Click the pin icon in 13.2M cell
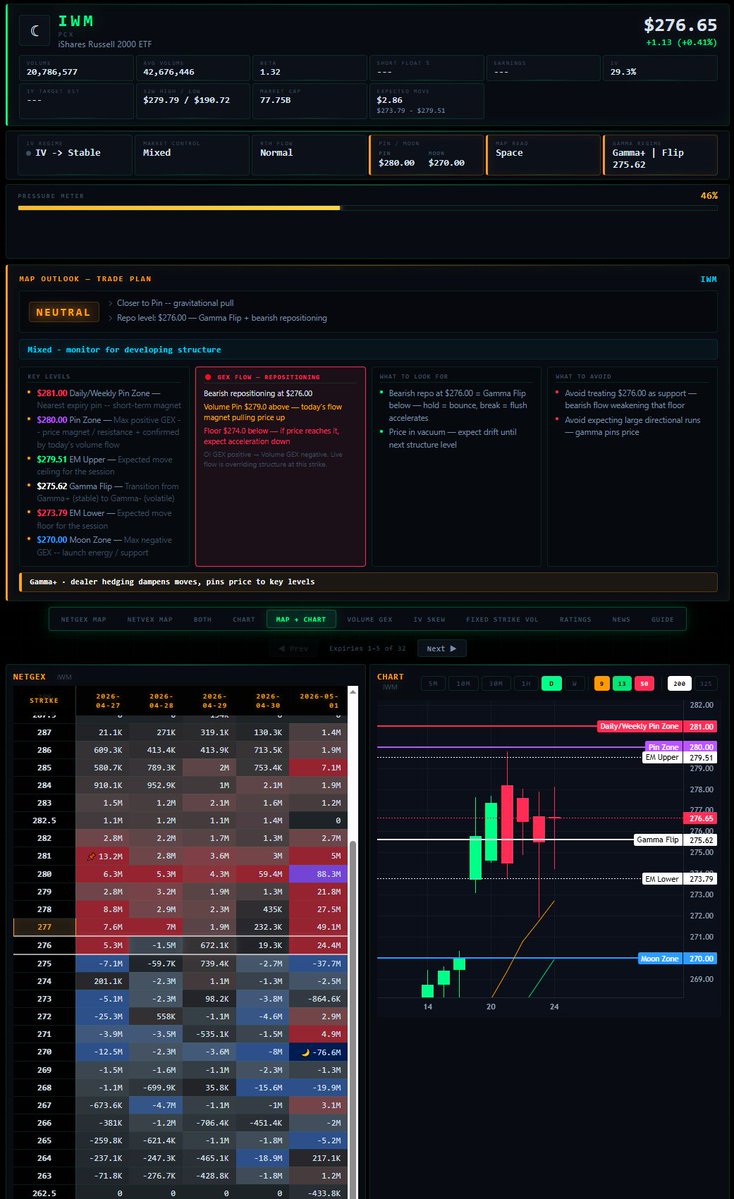The image size is (734, 1199). tap(92, 856)
